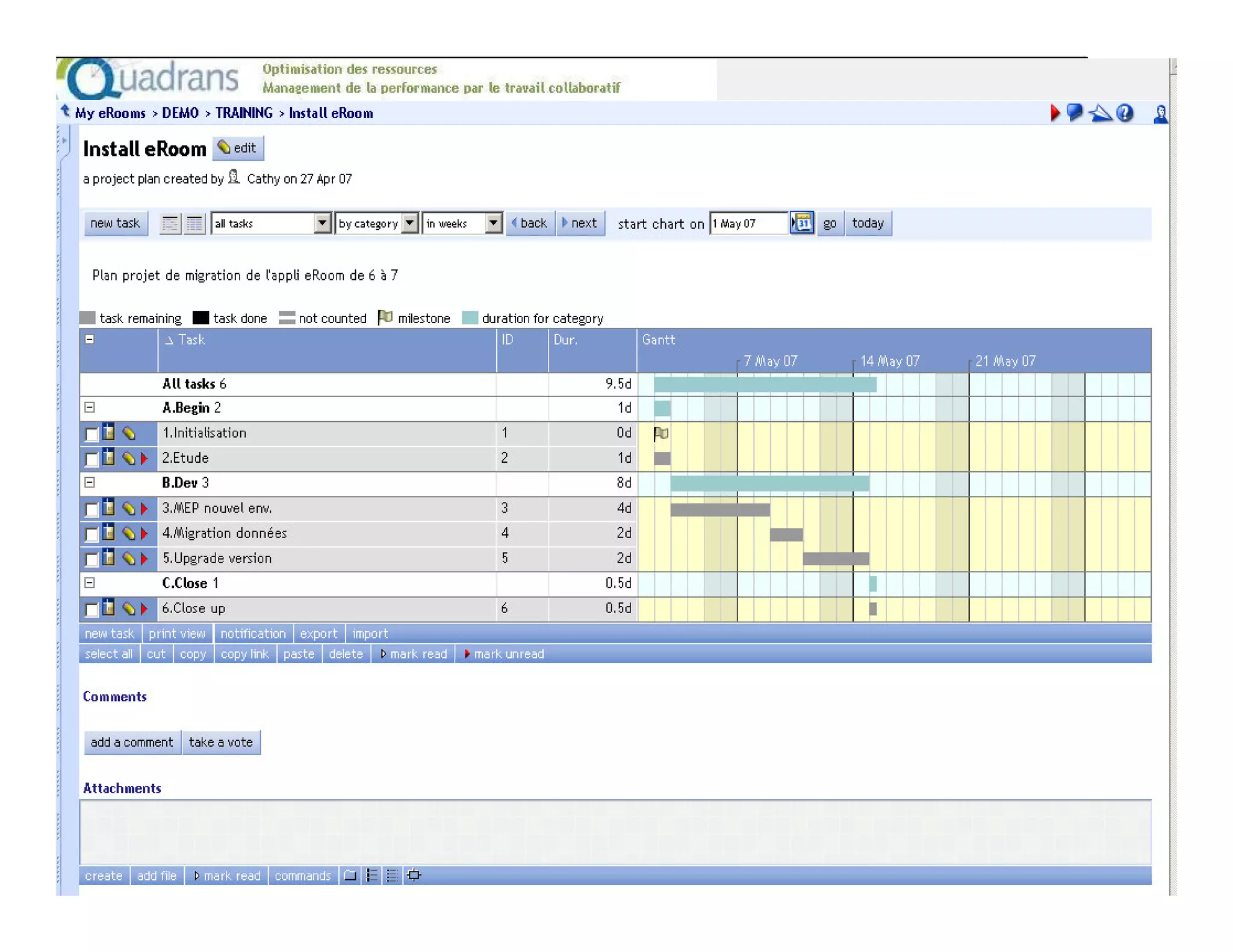Click 'export' in the task menu bar
This screenshot has height=952, width=1233.
[318, 633]
